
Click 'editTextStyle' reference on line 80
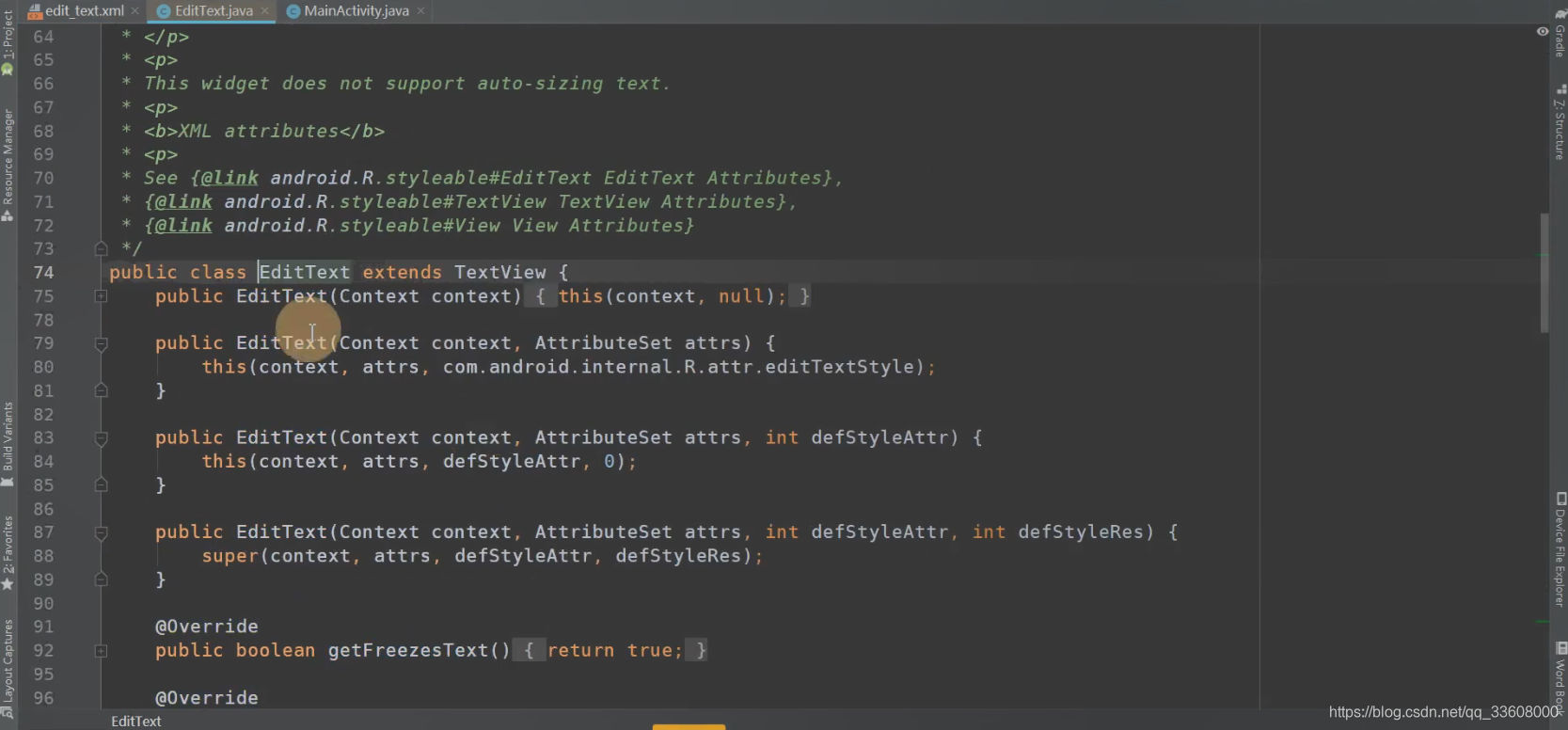point(839,367)
